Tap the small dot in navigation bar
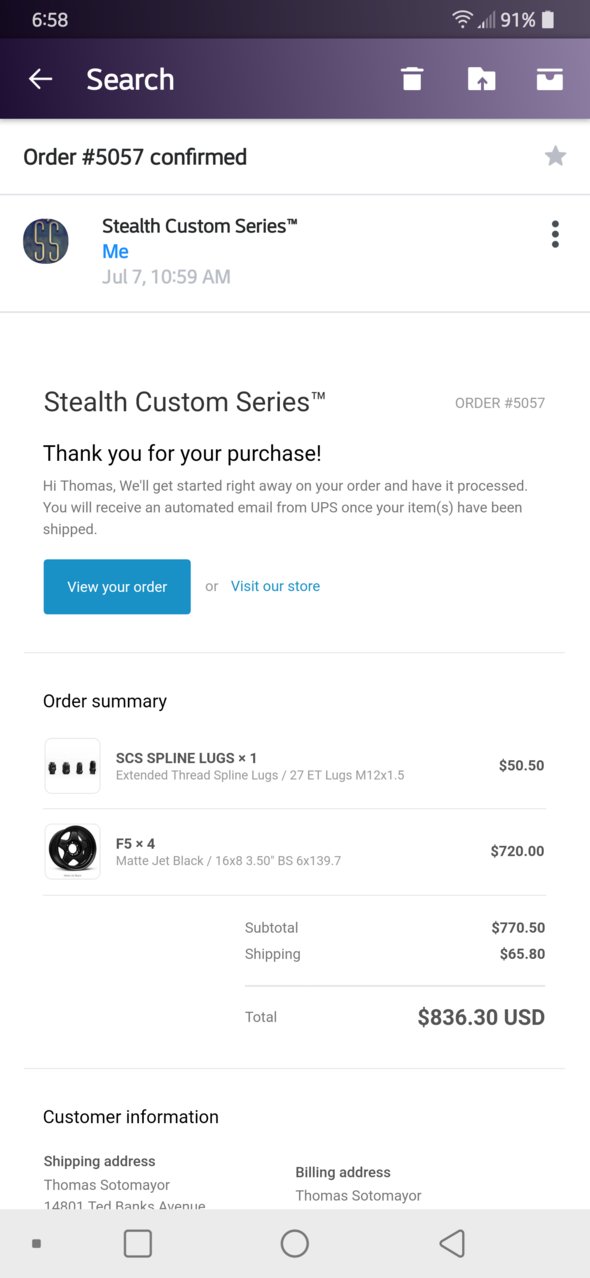Image resolution: width=590 pixels, height=1278 pixels. (37, 1243)
